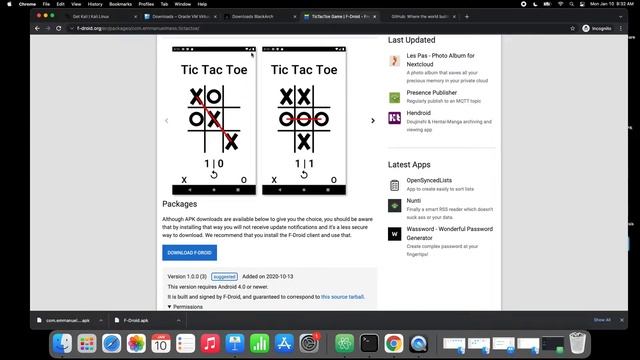Switch to Downloads Oracle VM VirtualBox tab
The width and height of the screenshot is (640, 360).
(181, 17)
